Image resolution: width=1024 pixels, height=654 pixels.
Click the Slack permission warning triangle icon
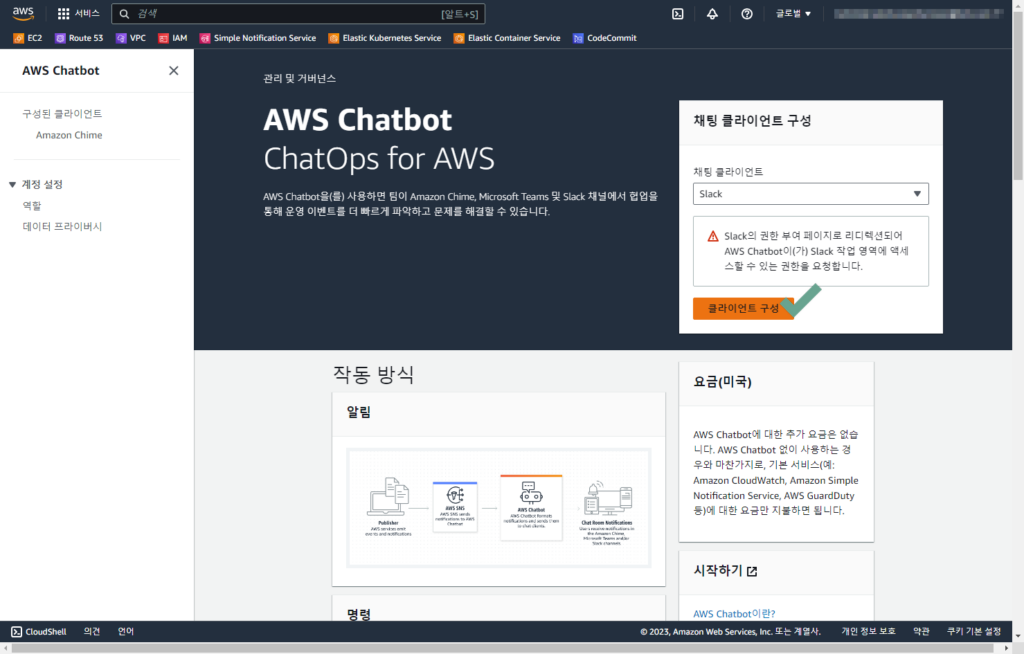713,237
